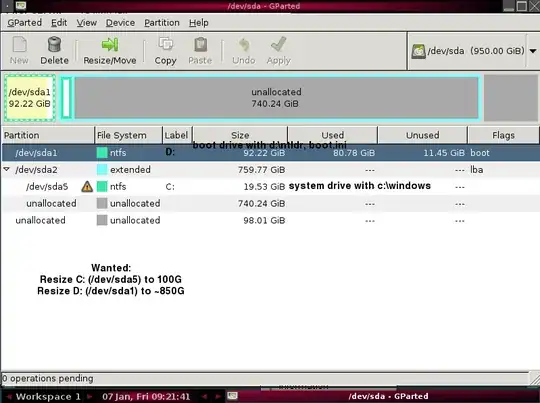
Task: Click the date and time in bottom panel
Action: (x=146, y=396)
